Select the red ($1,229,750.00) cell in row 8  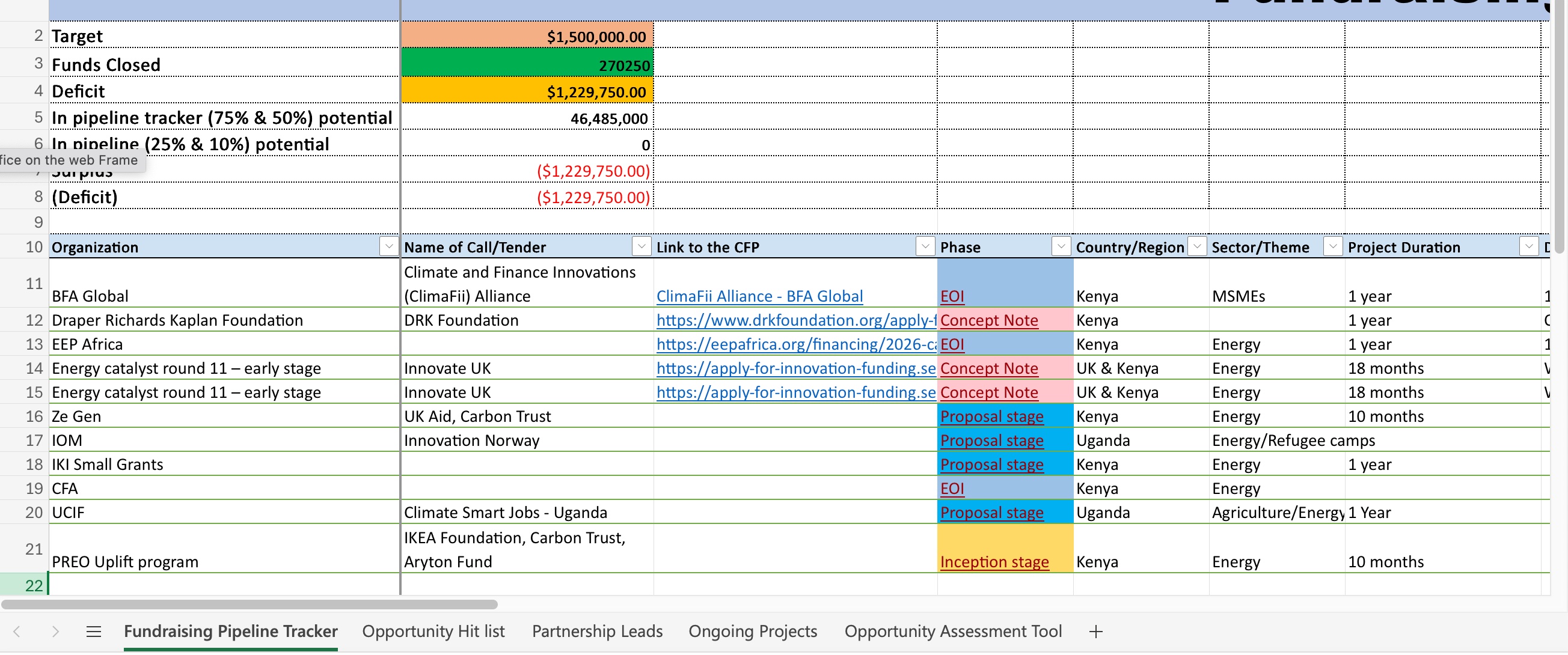(x=527, y=196)
